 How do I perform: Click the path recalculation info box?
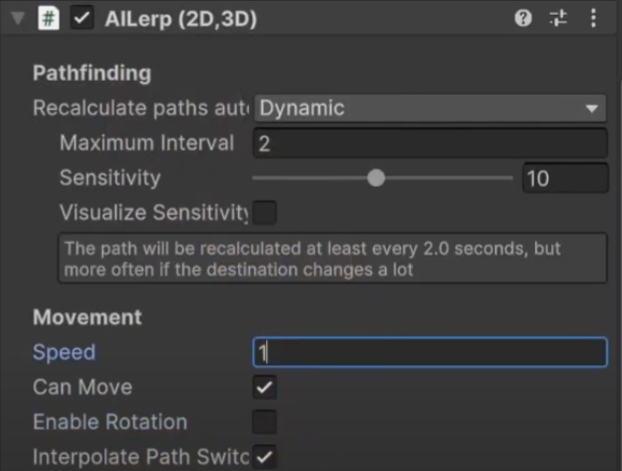pyautogui.click(x=332, y=259)
